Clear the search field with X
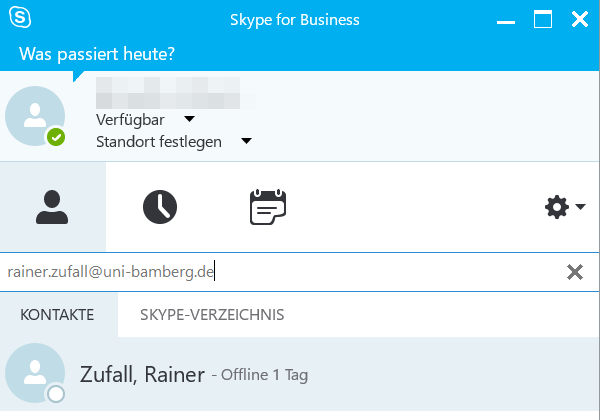The width and height of the screenshot is (600, 420). [x=574, y=272]
